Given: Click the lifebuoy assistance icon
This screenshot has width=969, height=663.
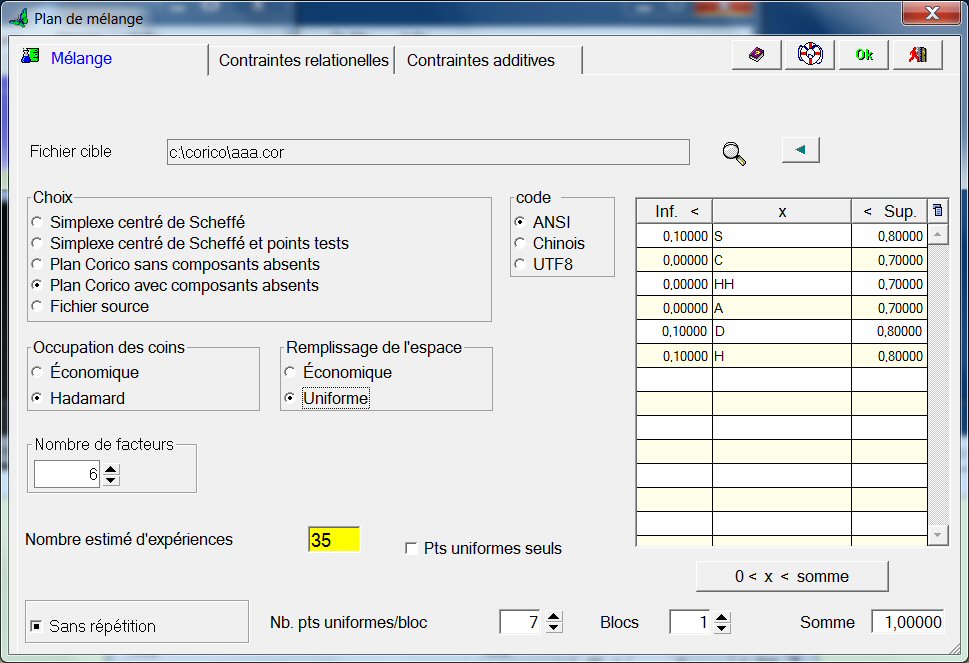Looking at the screenshot, I should click(810, 55).
